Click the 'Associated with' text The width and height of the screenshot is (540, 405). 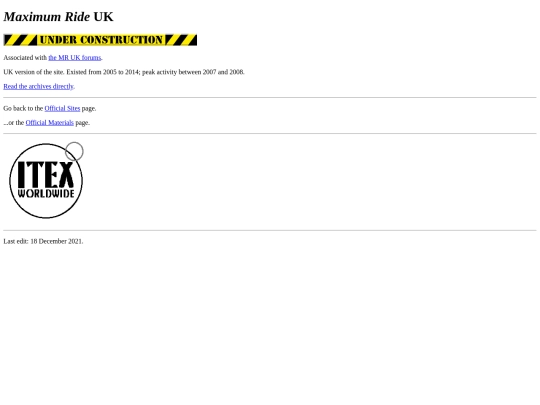(x=25, y=58)
